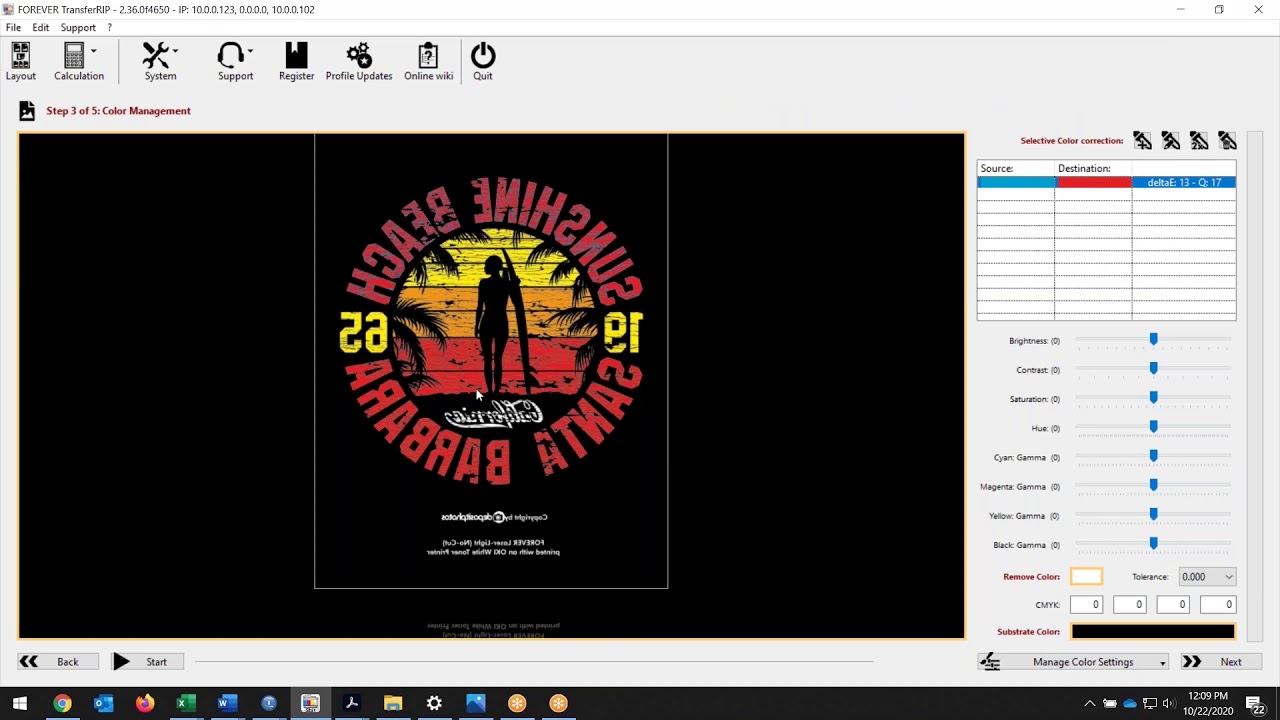This screenshot has height=720, width=1280.
Task: Open the Edit menu
Action: pyautogui.click(x=40, y=28)
